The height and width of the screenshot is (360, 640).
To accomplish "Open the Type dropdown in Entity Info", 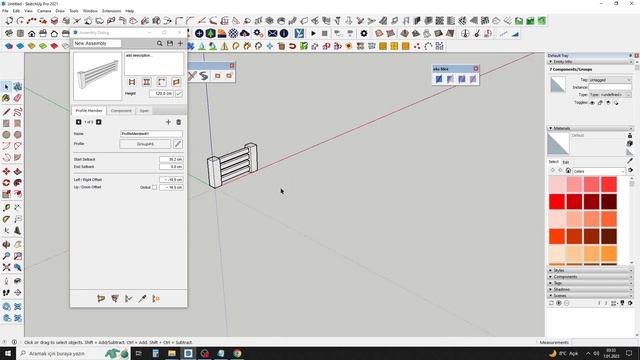I will coord(610,95).
